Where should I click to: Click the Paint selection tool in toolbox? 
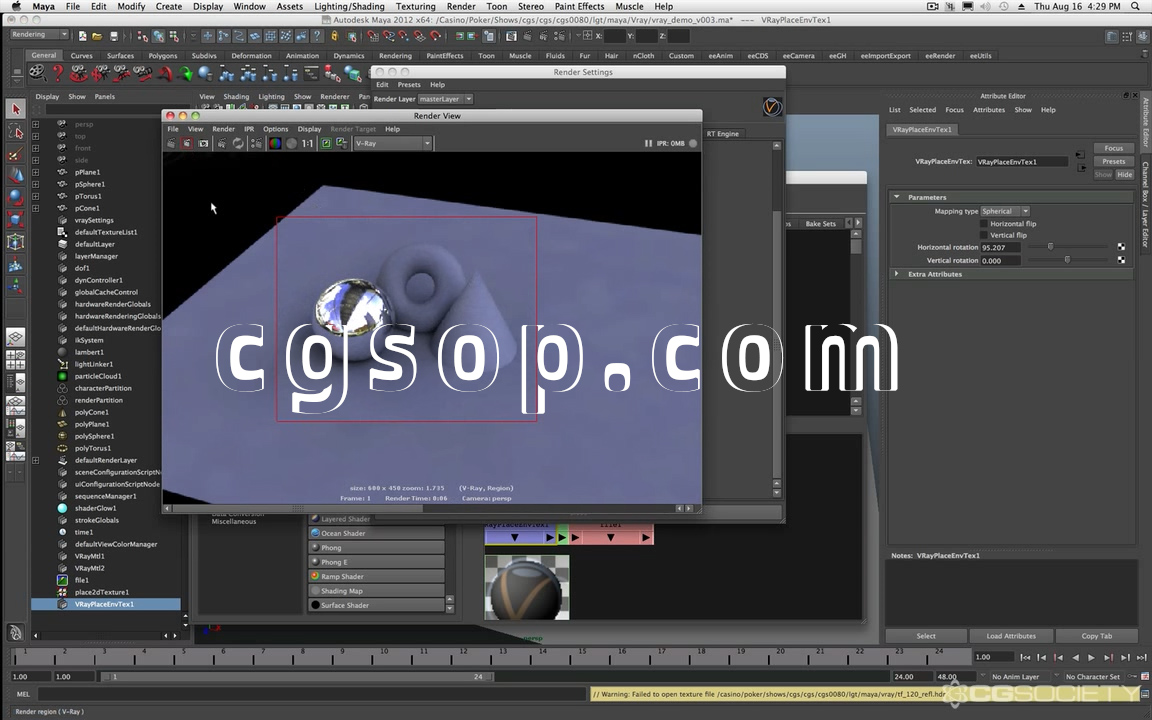[15, 154]
